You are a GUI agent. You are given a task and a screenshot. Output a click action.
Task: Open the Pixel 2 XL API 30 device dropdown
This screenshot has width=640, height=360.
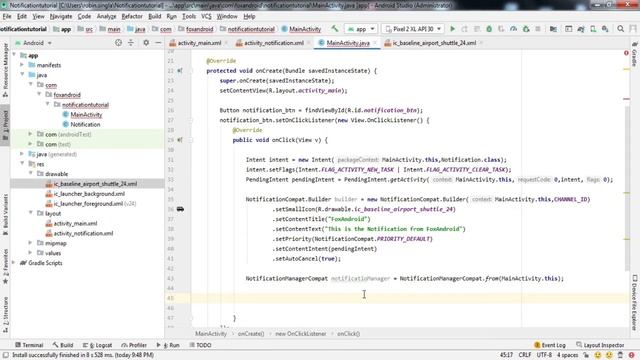(413, 29)
